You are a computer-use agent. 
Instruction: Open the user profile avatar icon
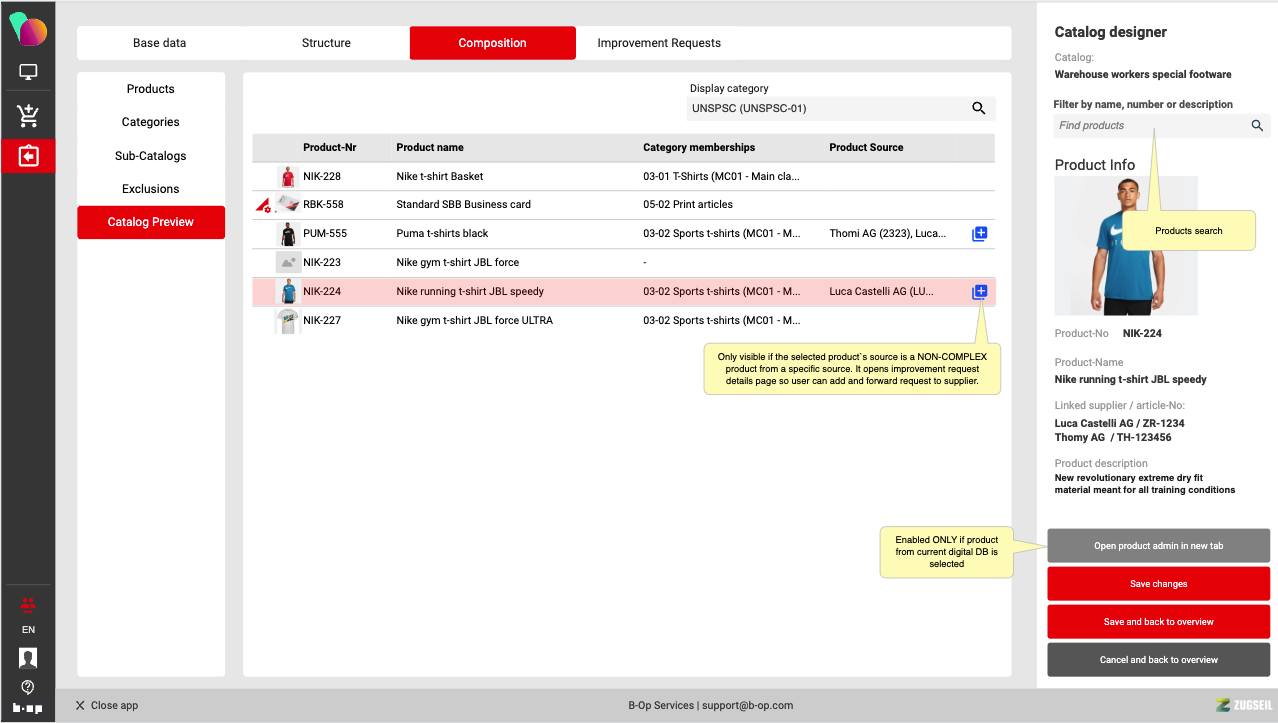pos(28,658)
